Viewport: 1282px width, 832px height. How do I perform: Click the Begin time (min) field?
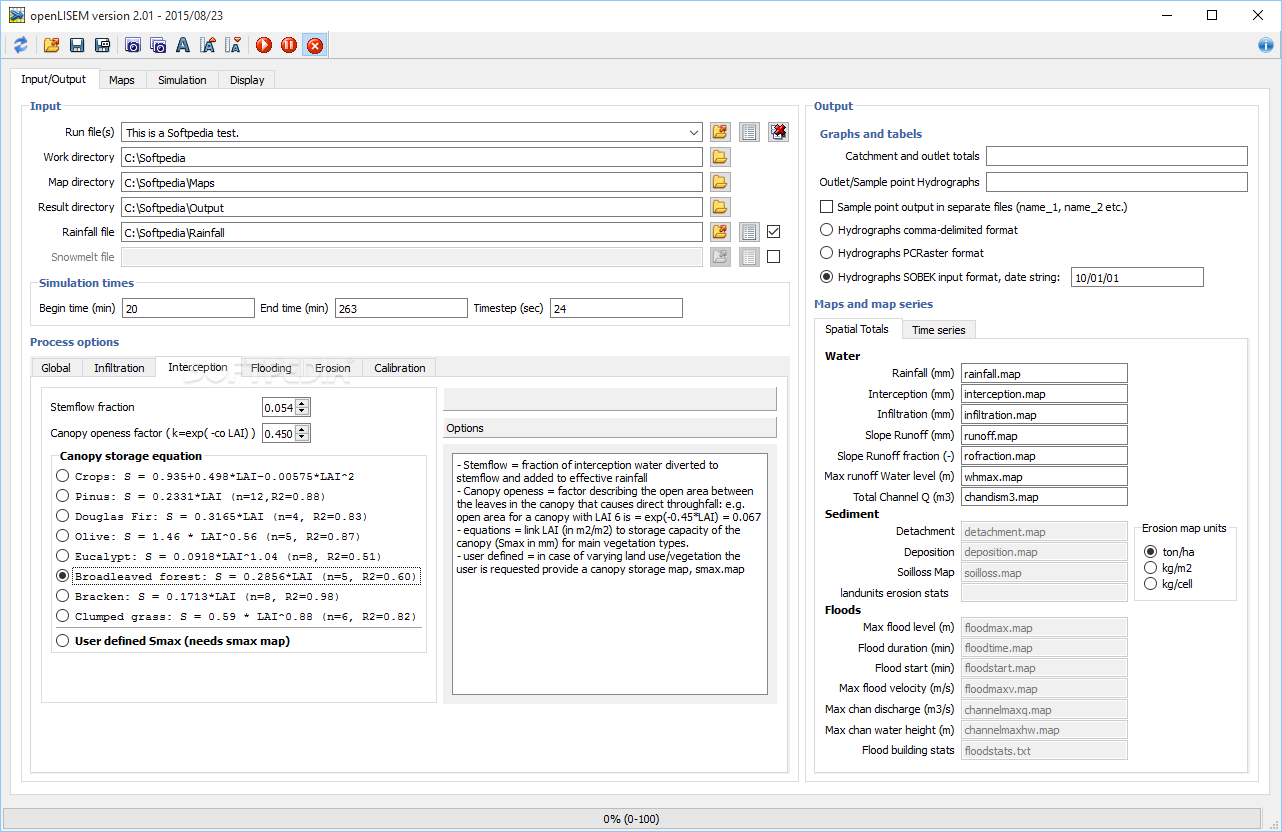click(188, 308)
